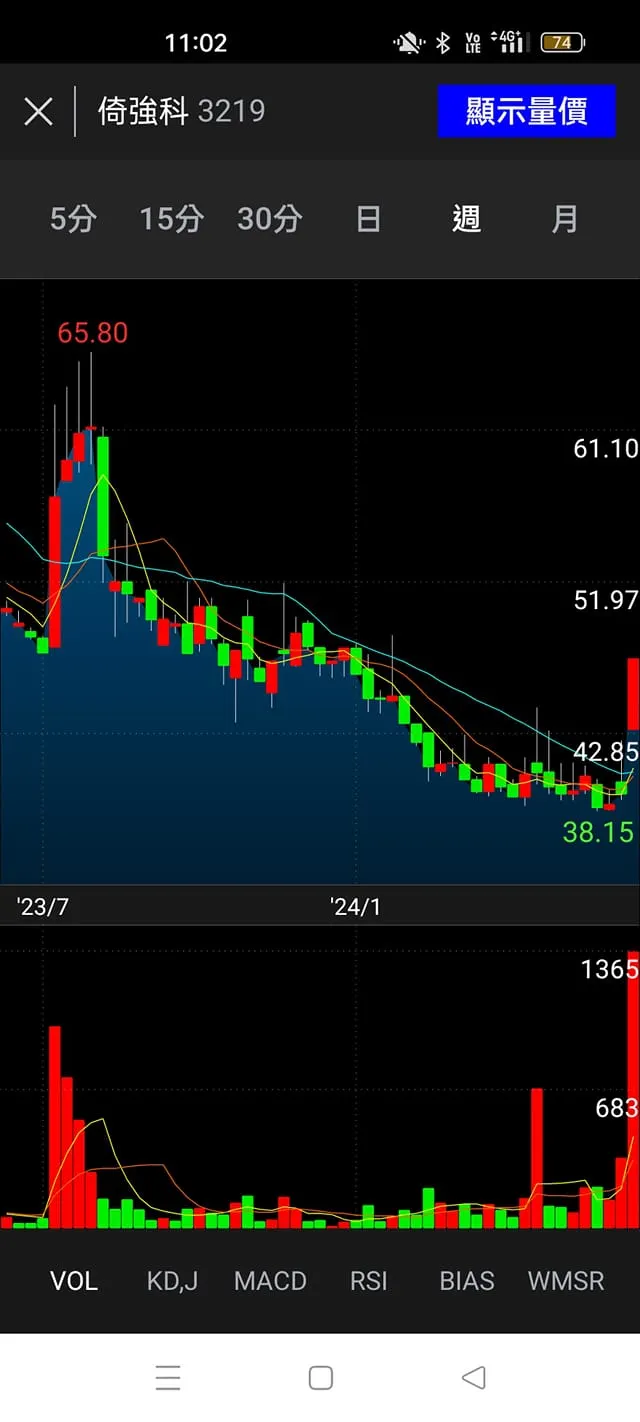The height and width of the screenshot is (1422, 640).
Task: Tap the '24/1 date axis label
Action: tap(355, 907)
